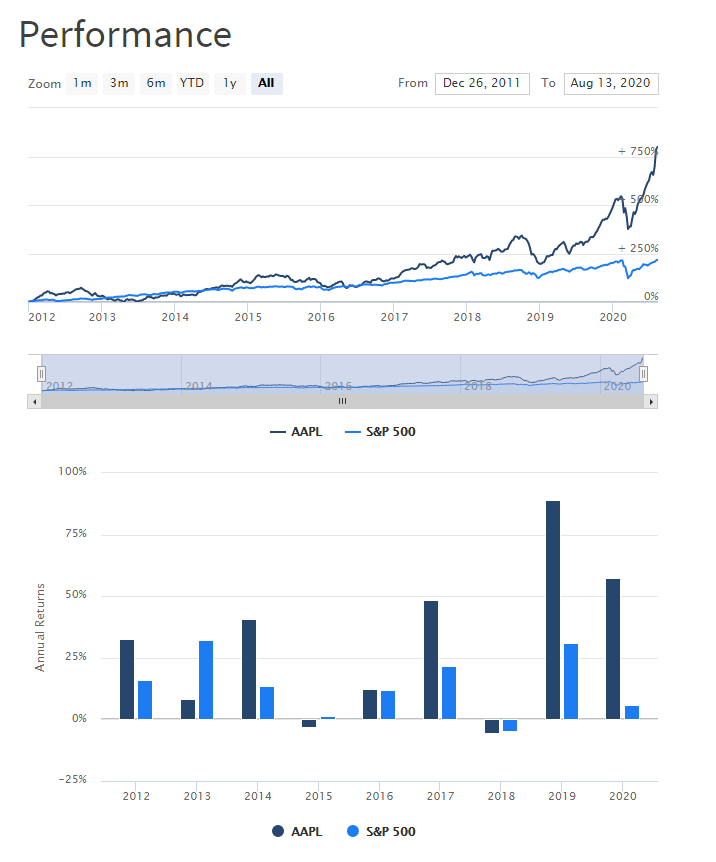Click the −25% label on bar chart axis
This screenshot has height=862, width=716.
[73, 780]
